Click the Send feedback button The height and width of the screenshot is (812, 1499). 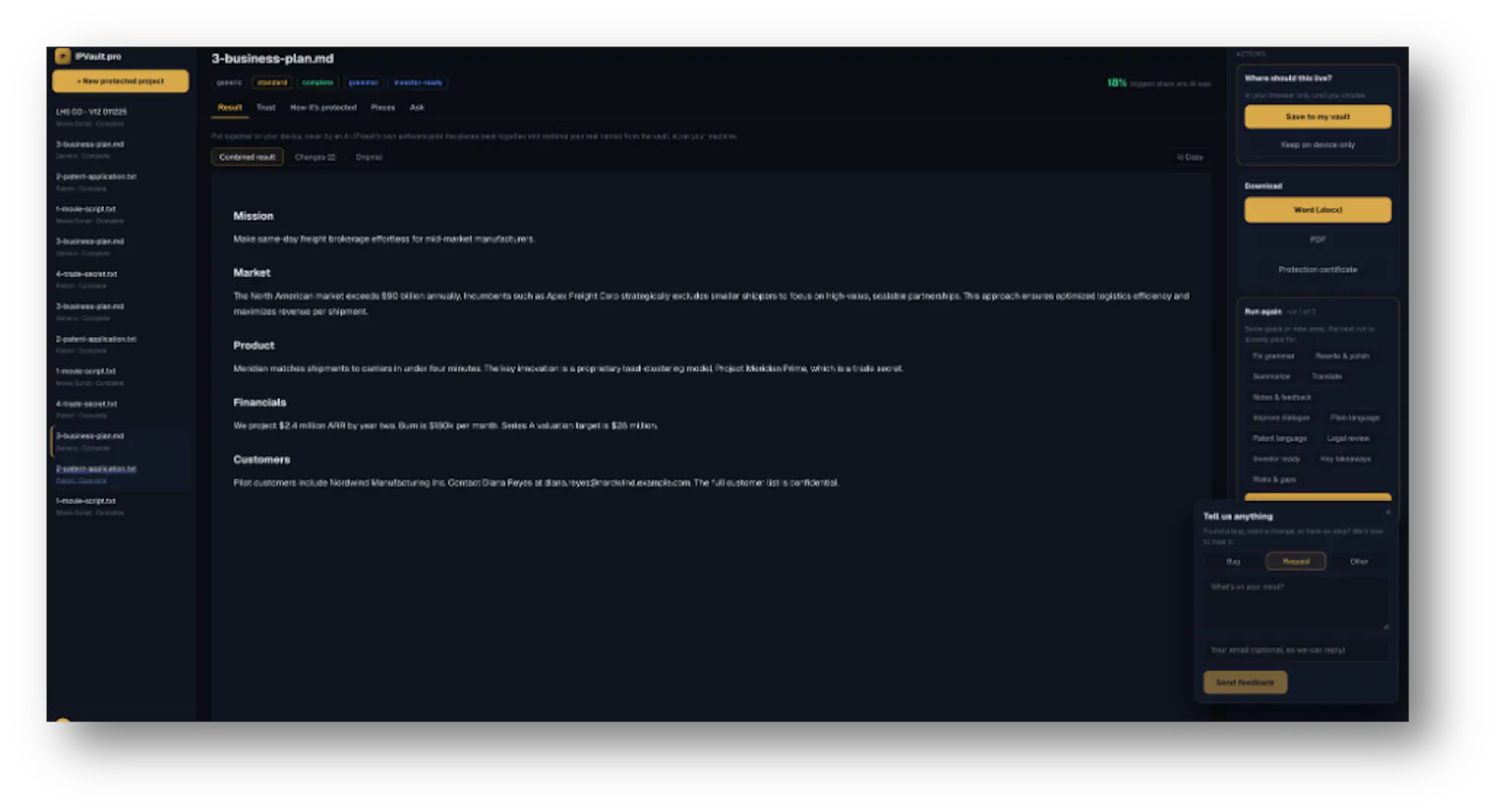click(1245, 683)
